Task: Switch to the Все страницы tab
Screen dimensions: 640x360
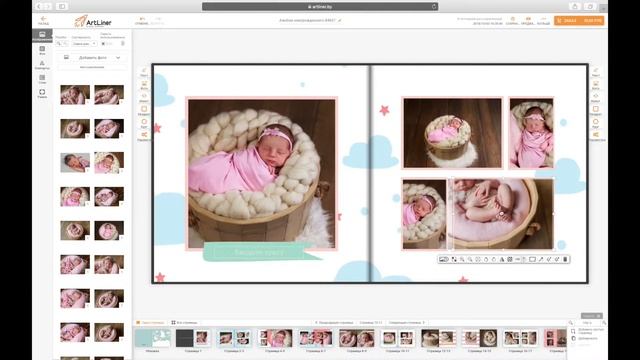Action: click(x=184, y=322)
